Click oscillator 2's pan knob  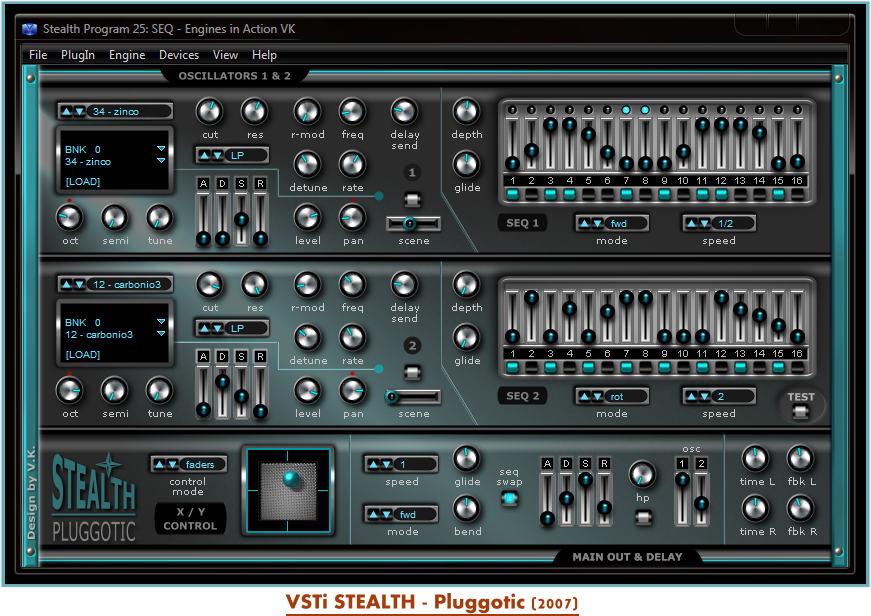(352, 389)
